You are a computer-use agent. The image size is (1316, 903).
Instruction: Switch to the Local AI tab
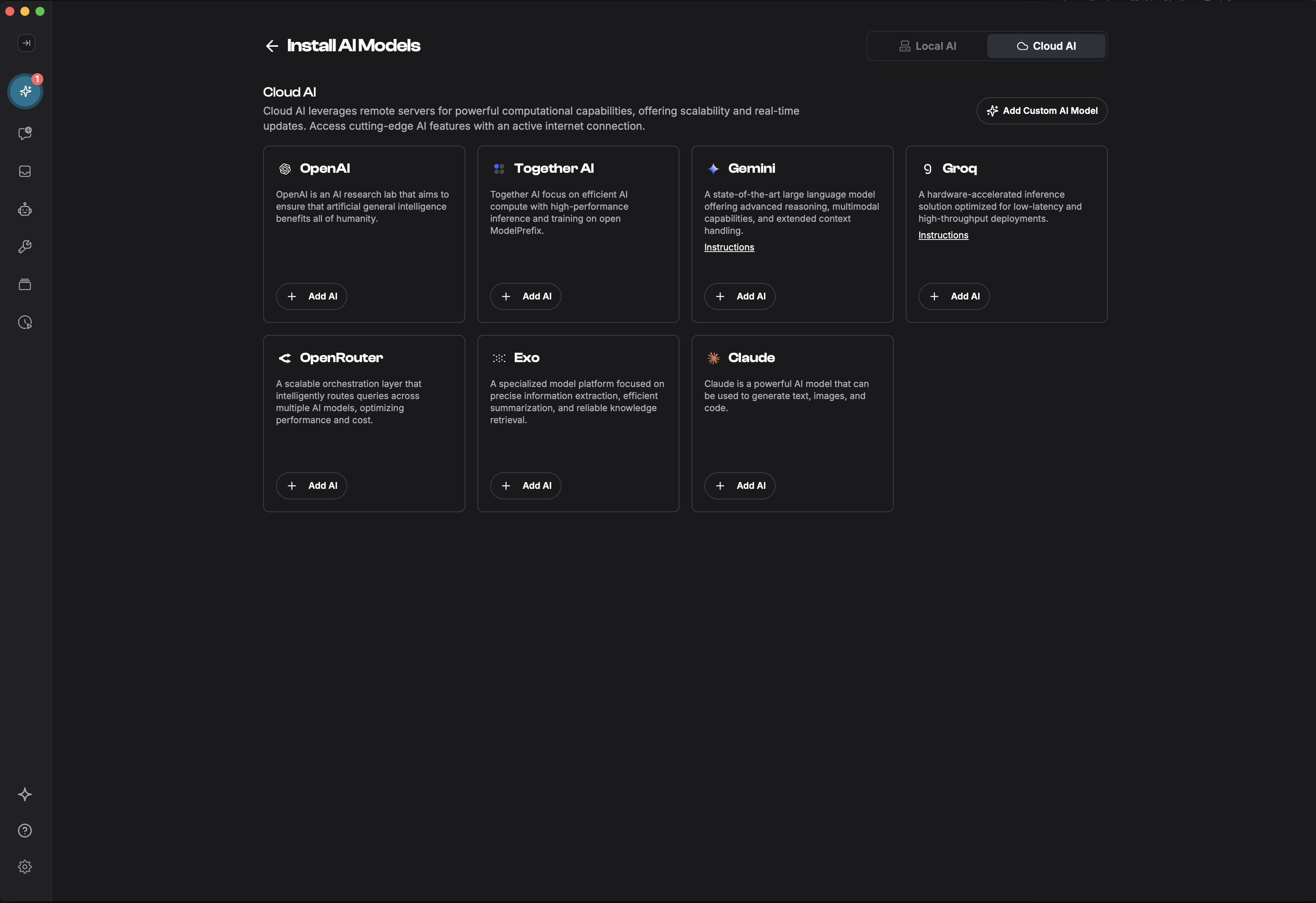point(928,46)
